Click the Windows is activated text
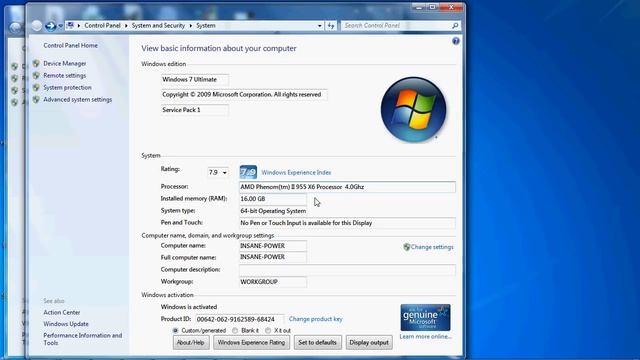The image size is (640, 360). pos(189,307)
